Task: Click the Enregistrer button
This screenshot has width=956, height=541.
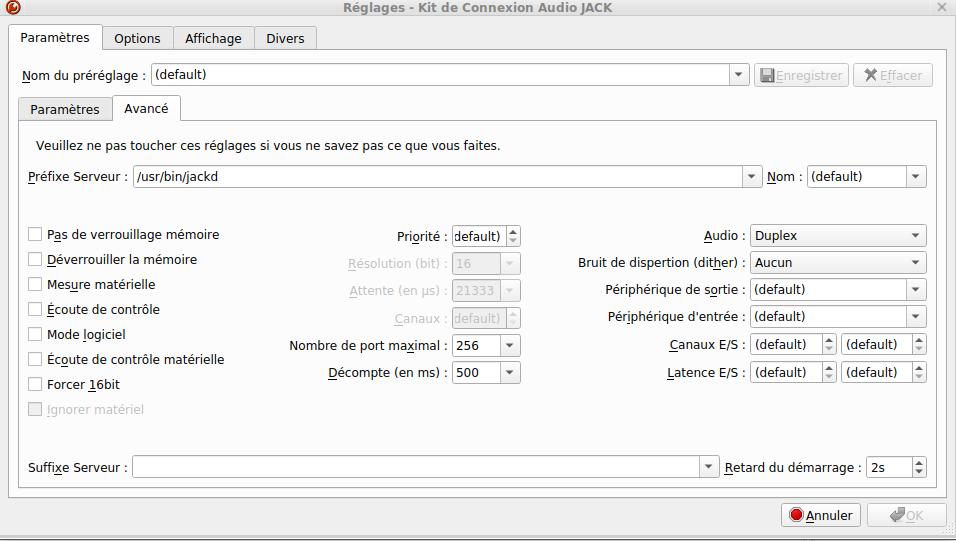Action: pyautogui.click(x=801, y=76)
